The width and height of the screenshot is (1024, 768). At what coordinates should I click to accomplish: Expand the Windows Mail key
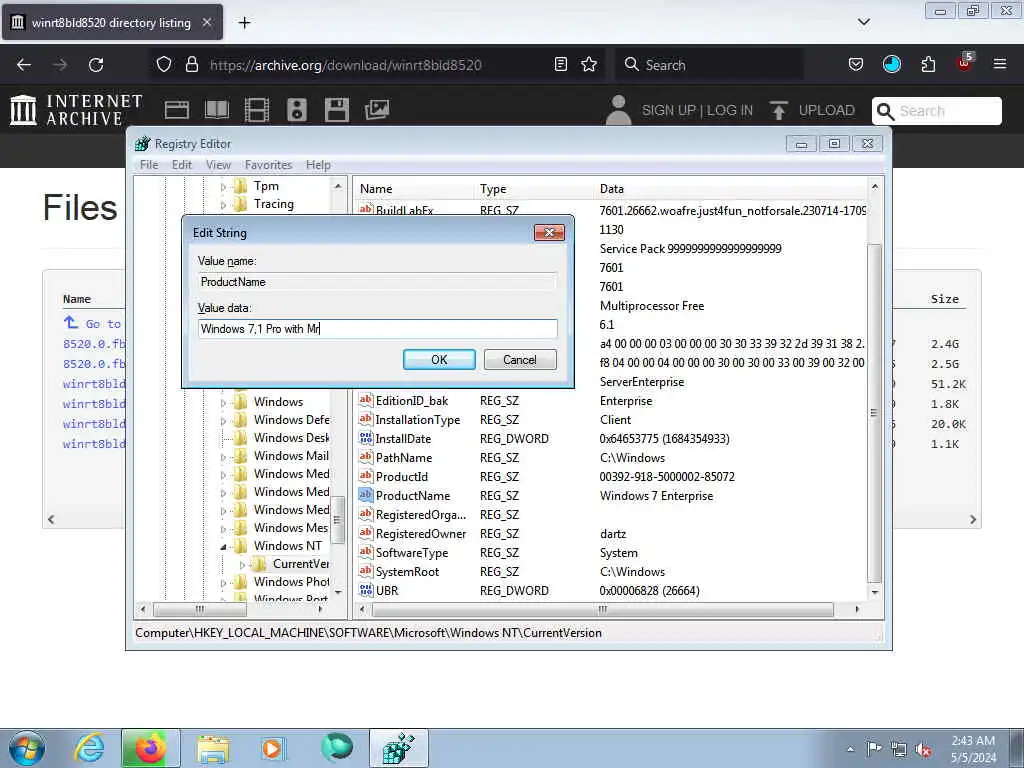click(223, 457)
